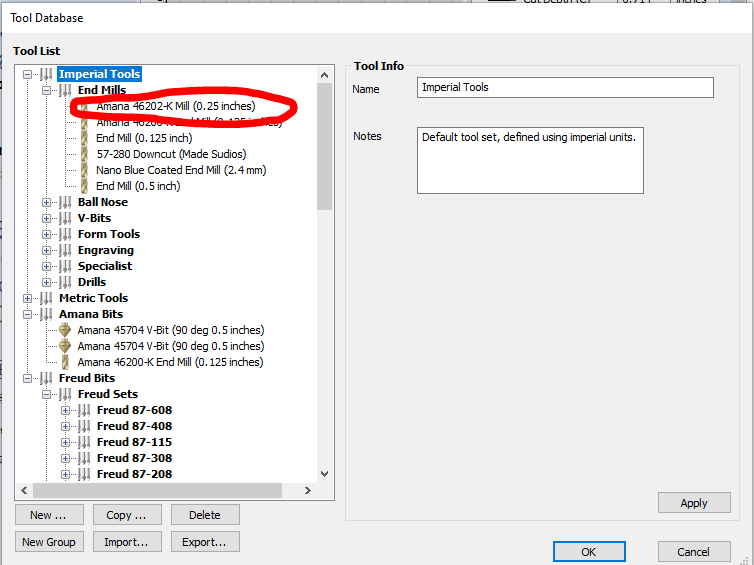Expand the Freud 87-308 set
Viewport: 754px width, 565px height.
[65, 458]
